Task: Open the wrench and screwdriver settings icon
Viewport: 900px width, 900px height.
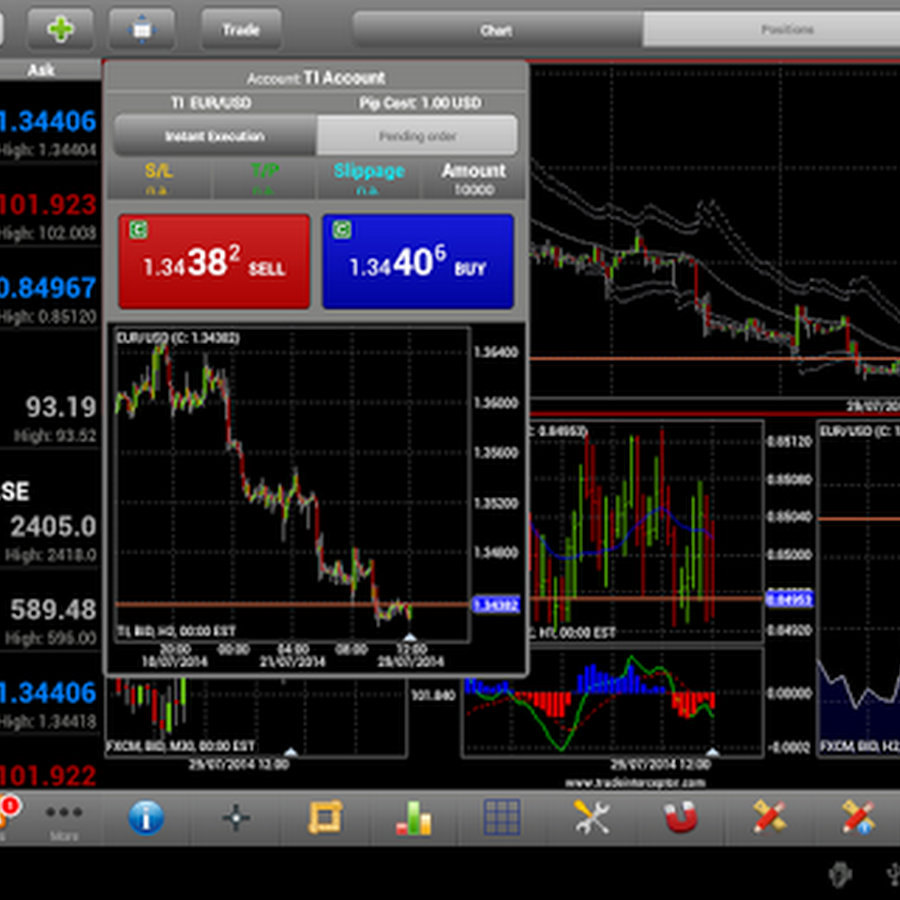Action: [591, 817]
